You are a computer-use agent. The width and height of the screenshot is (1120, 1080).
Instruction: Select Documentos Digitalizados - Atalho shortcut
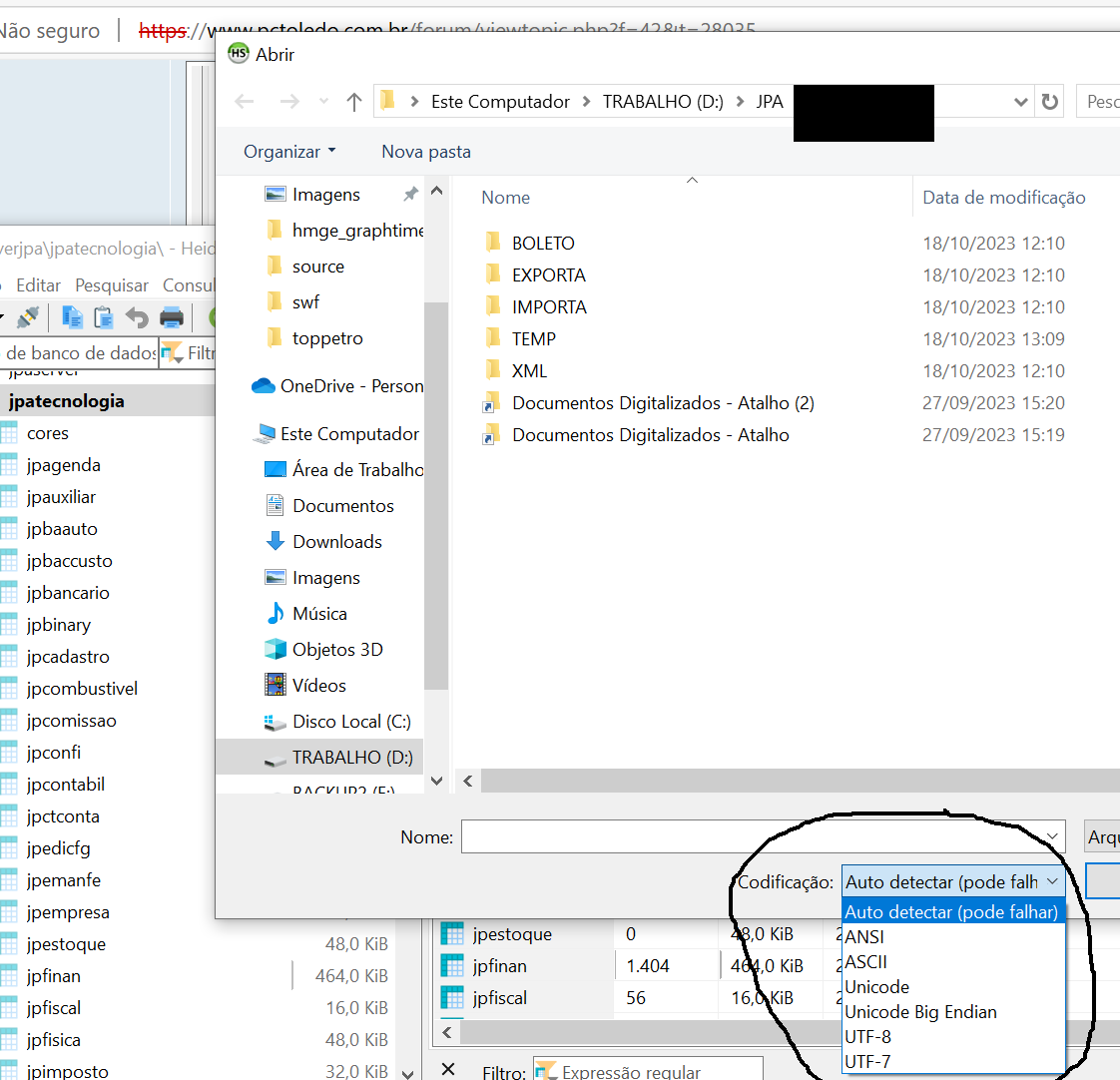pyautogui.click(x=650, y=435)
